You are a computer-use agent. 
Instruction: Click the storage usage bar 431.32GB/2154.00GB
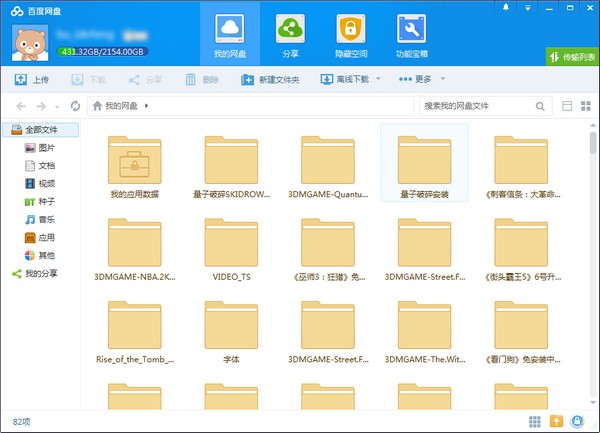click(x=103, y=52)
